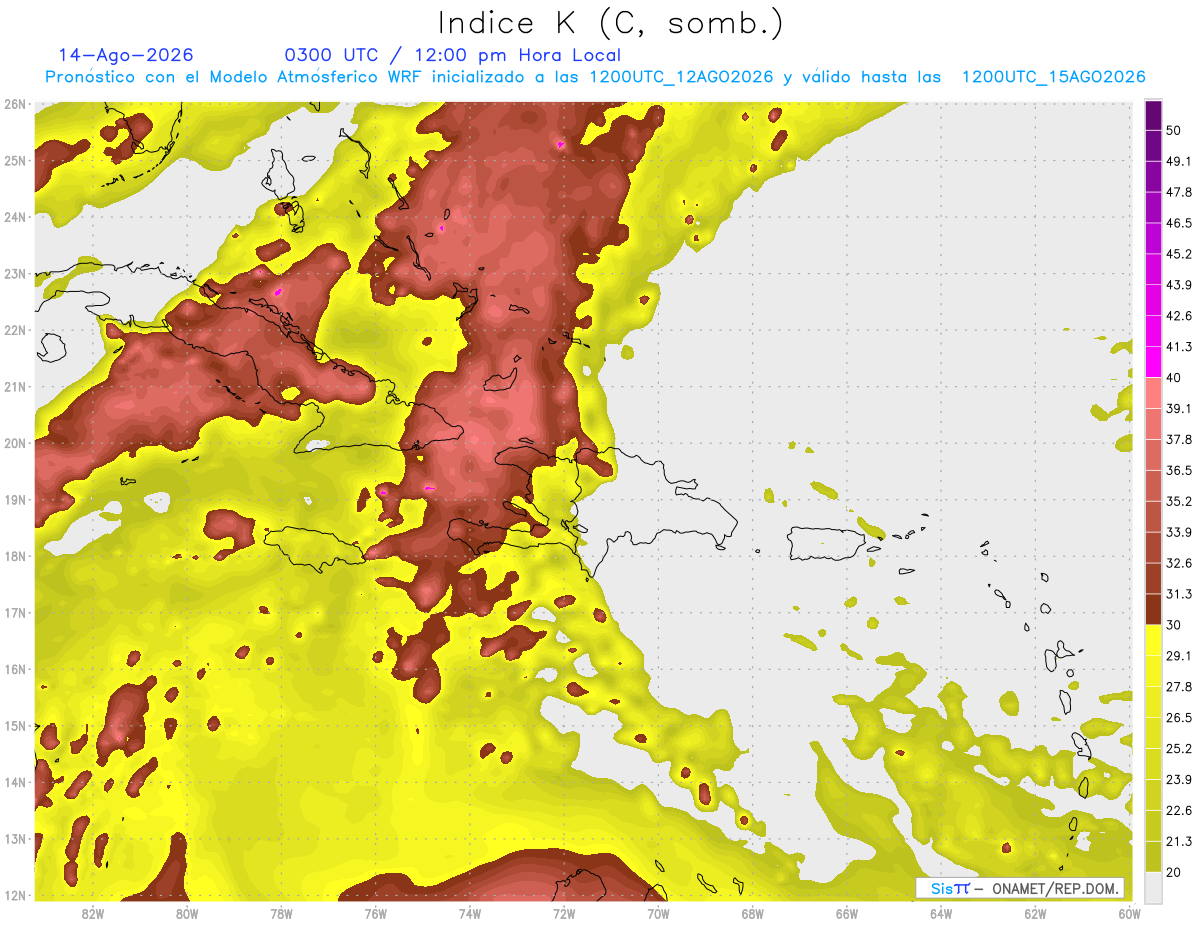Click the colorbar value 22.6
Image resolution: width=1200 pixels, height=927 pixels.
[1179, 810]
